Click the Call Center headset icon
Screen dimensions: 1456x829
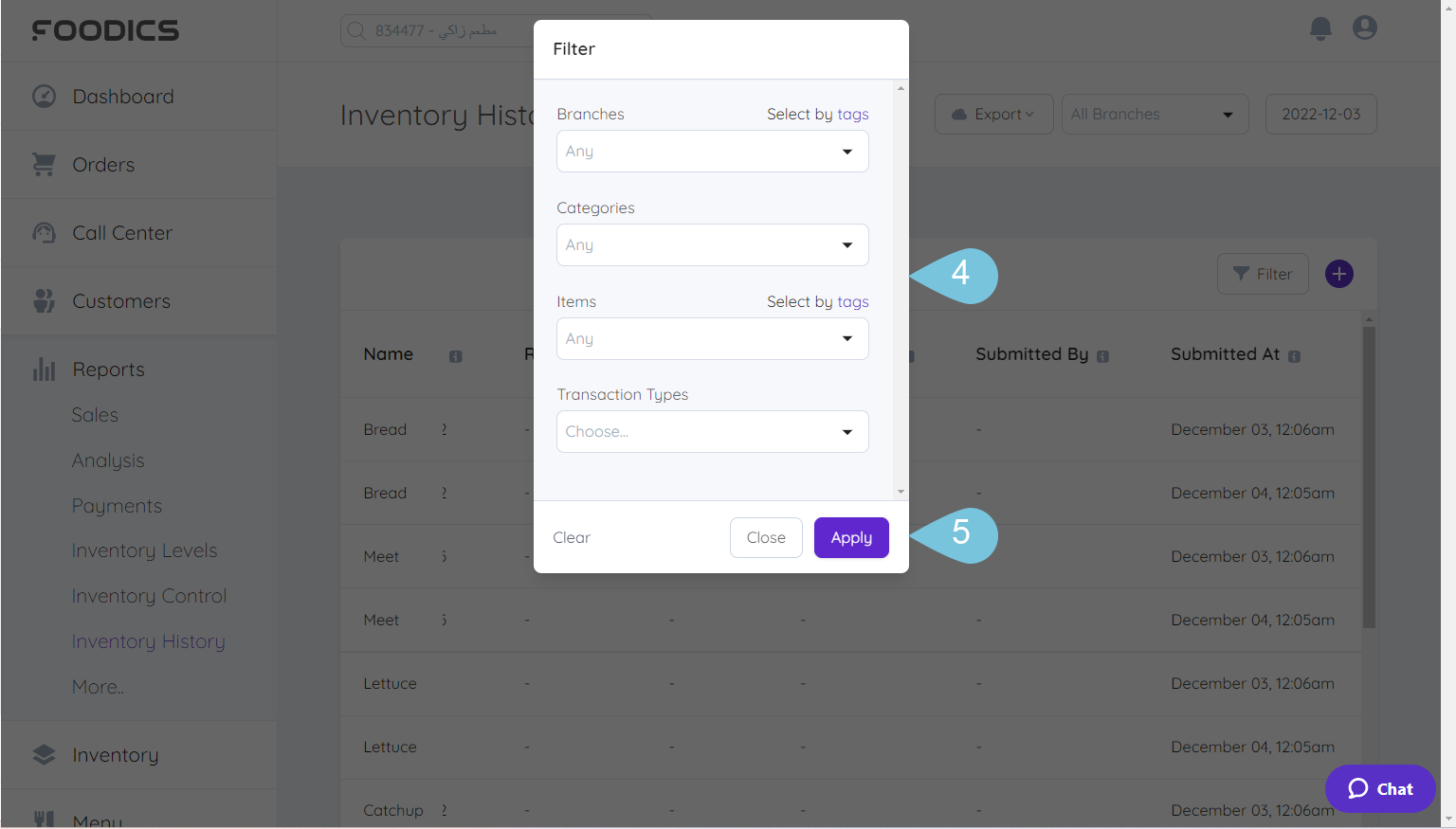(44, 233)
